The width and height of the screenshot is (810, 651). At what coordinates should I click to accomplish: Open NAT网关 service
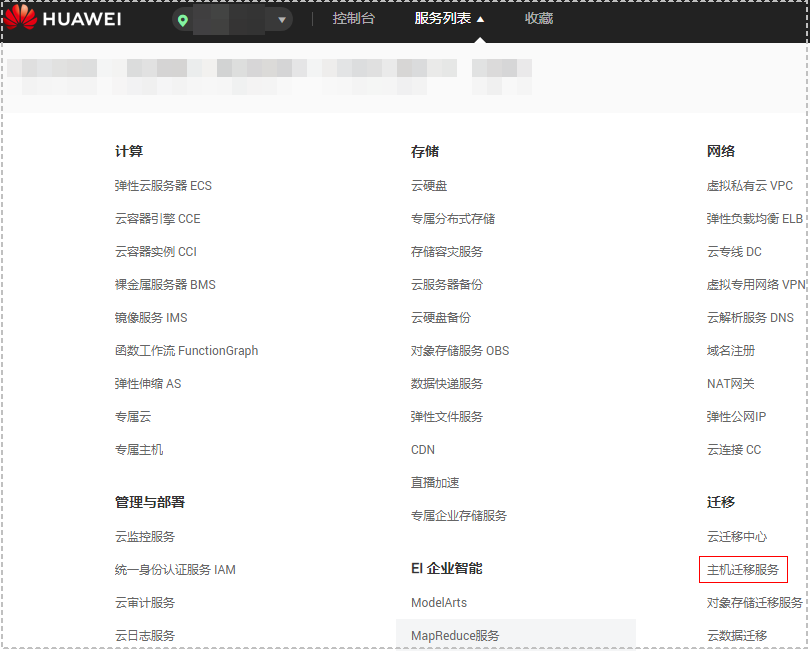coord(730,384)
